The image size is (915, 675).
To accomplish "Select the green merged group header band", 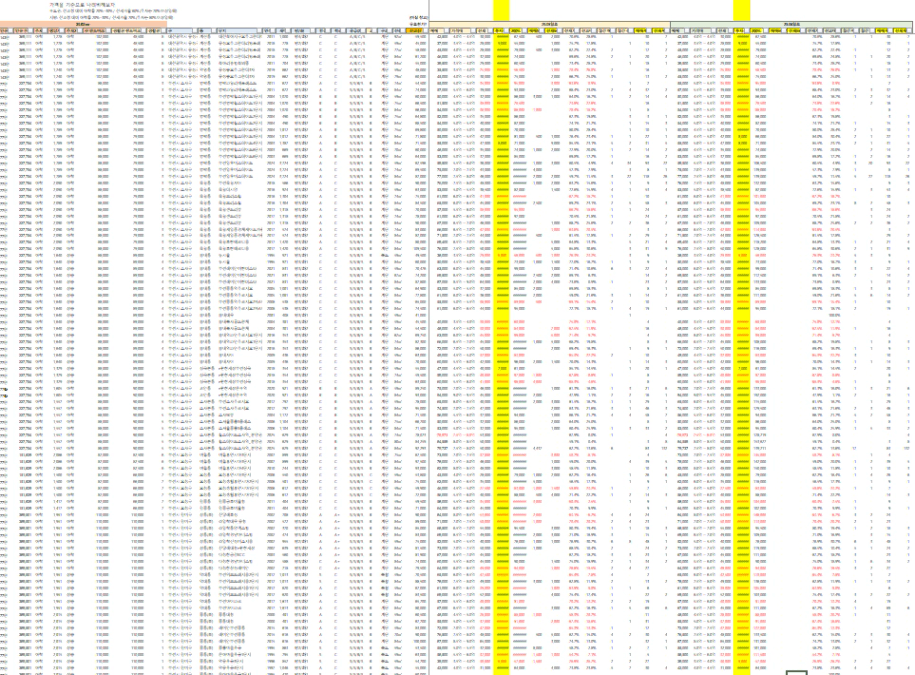I will tap(792, 25).
